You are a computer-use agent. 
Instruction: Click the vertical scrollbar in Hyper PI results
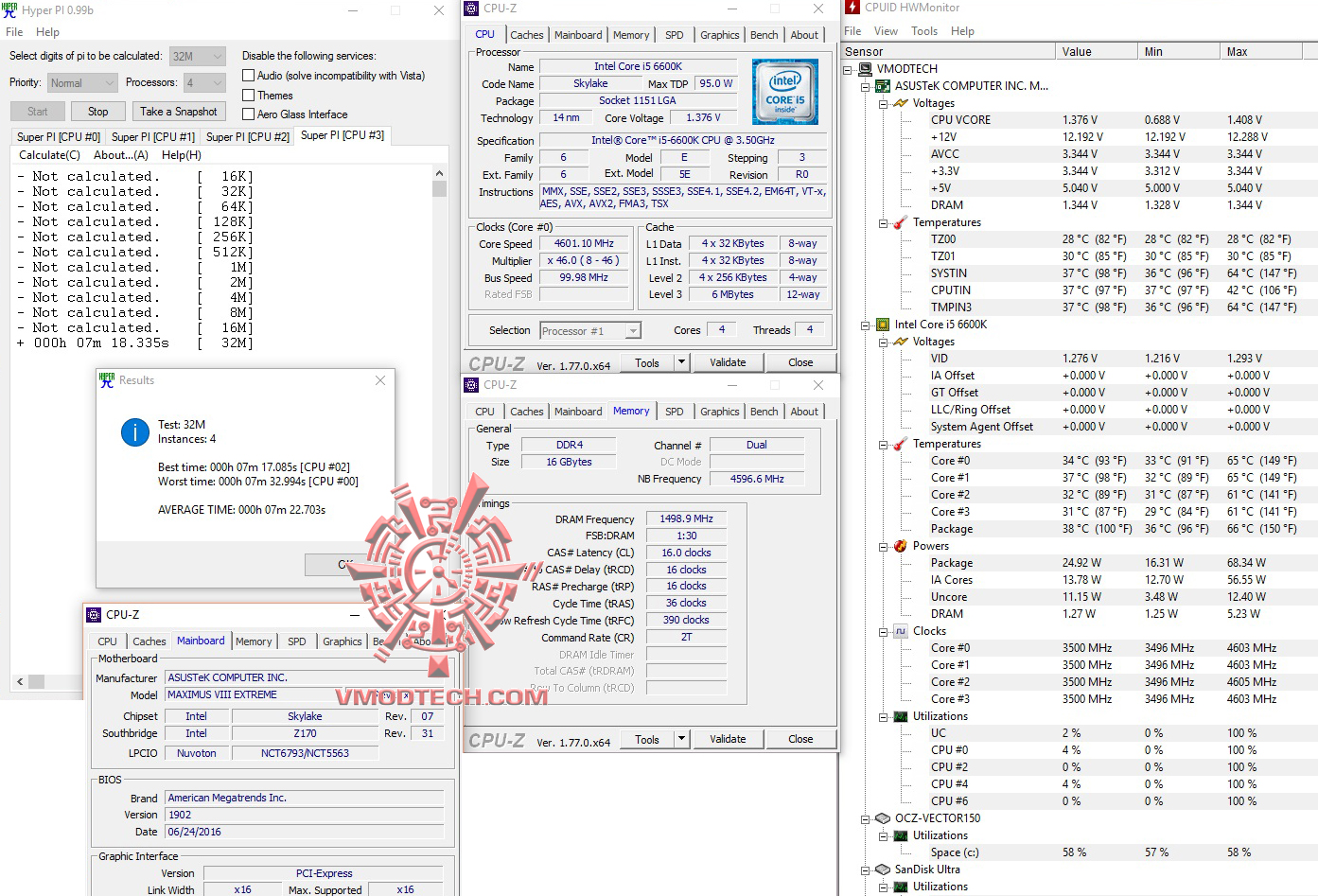pos(439,188)
